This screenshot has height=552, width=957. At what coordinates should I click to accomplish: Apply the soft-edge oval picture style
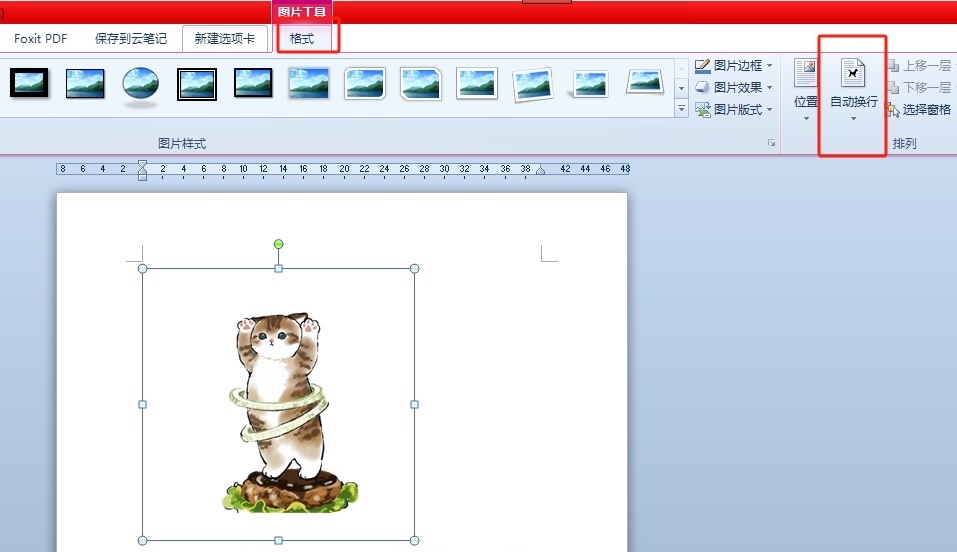point(140,84)
